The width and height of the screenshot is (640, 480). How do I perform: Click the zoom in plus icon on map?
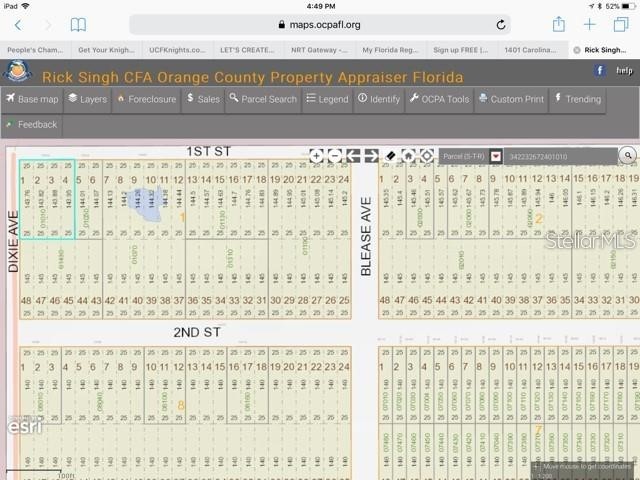pos(316,156)
